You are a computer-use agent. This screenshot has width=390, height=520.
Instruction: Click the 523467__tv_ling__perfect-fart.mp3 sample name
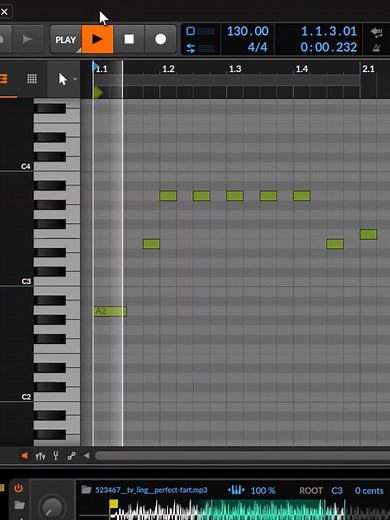coord(151,490)
